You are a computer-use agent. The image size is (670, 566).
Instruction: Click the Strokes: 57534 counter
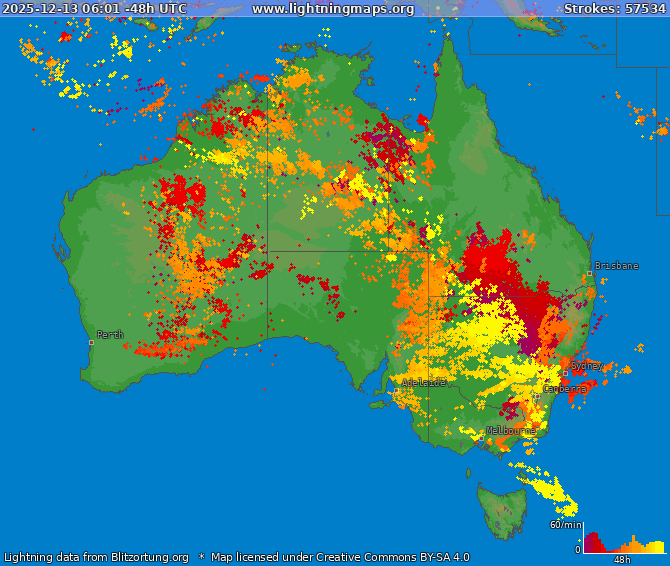614,8
